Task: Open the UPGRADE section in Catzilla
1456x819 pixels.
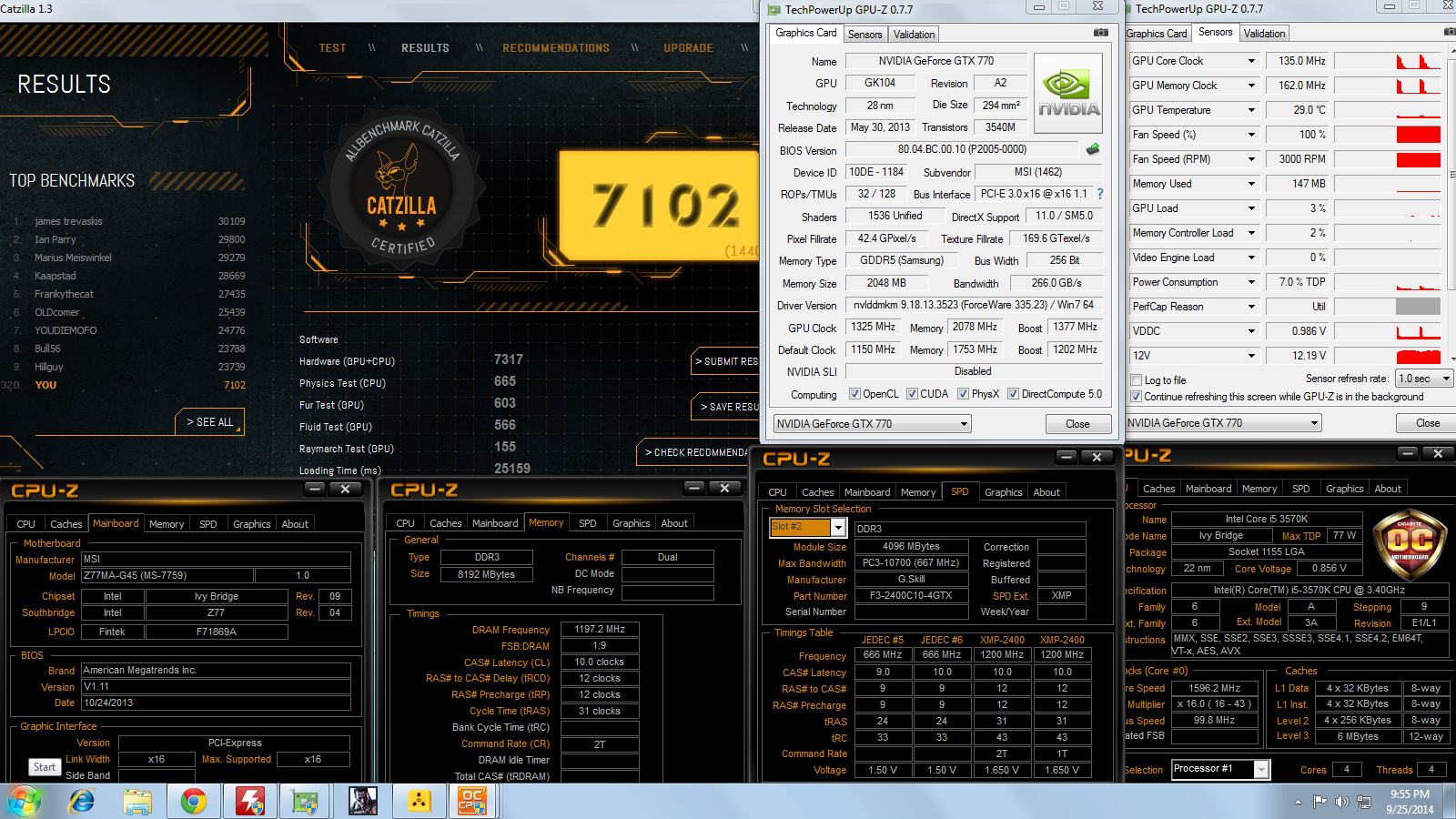Action: 688,48
